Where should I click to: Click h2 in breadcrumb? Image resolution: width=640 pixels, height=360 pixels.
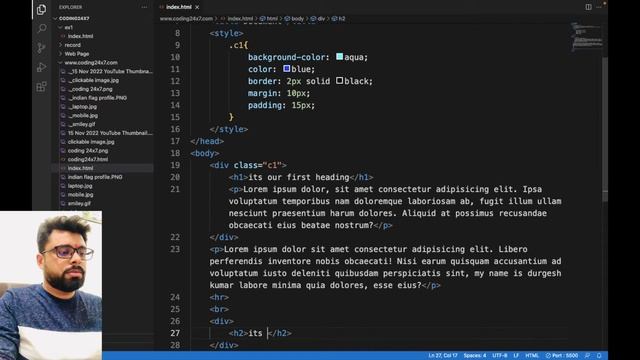pos(342,19)
